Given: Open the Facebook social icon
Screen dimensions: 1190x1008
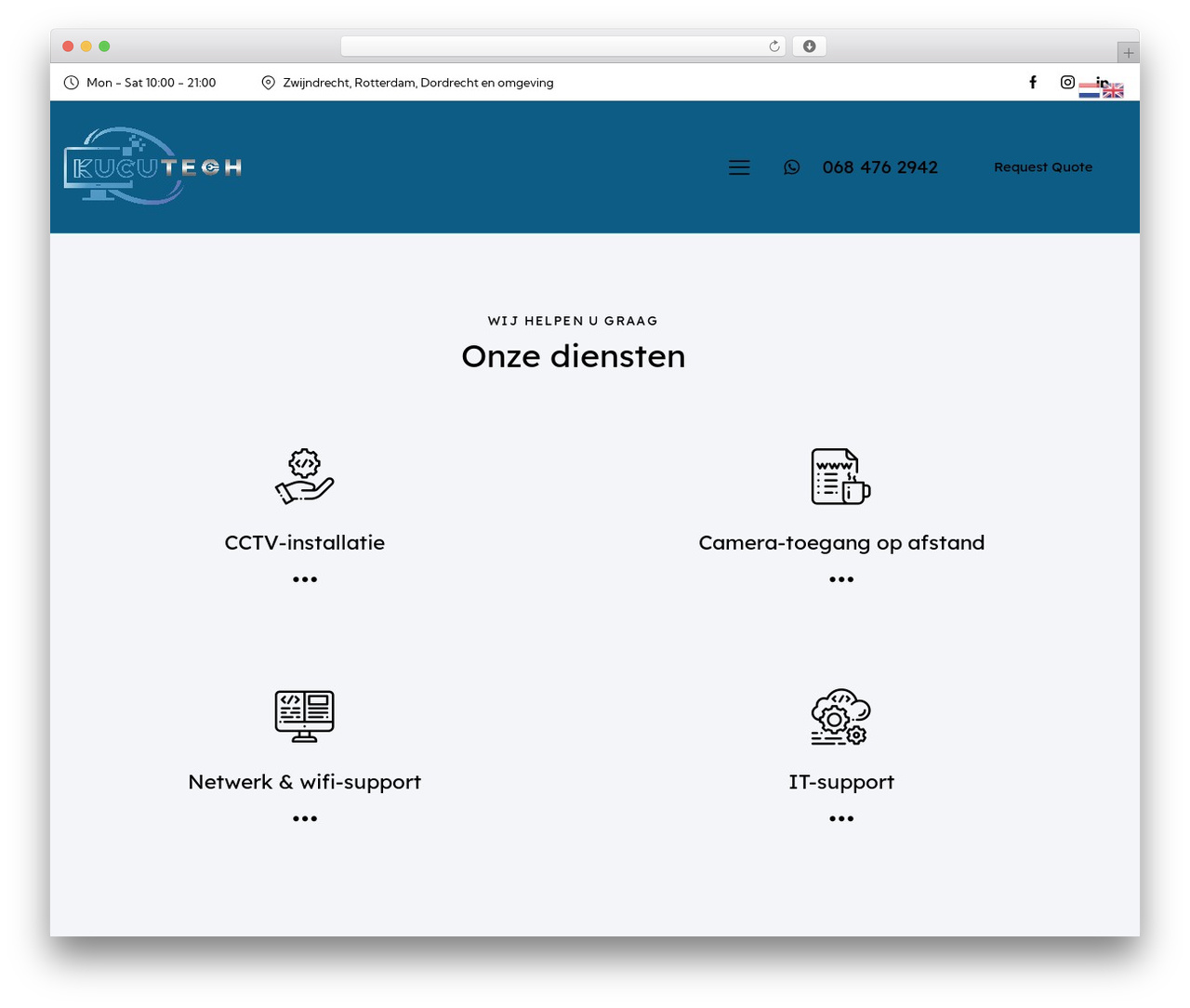Looking at the screenshot, I should point(1032,82).
